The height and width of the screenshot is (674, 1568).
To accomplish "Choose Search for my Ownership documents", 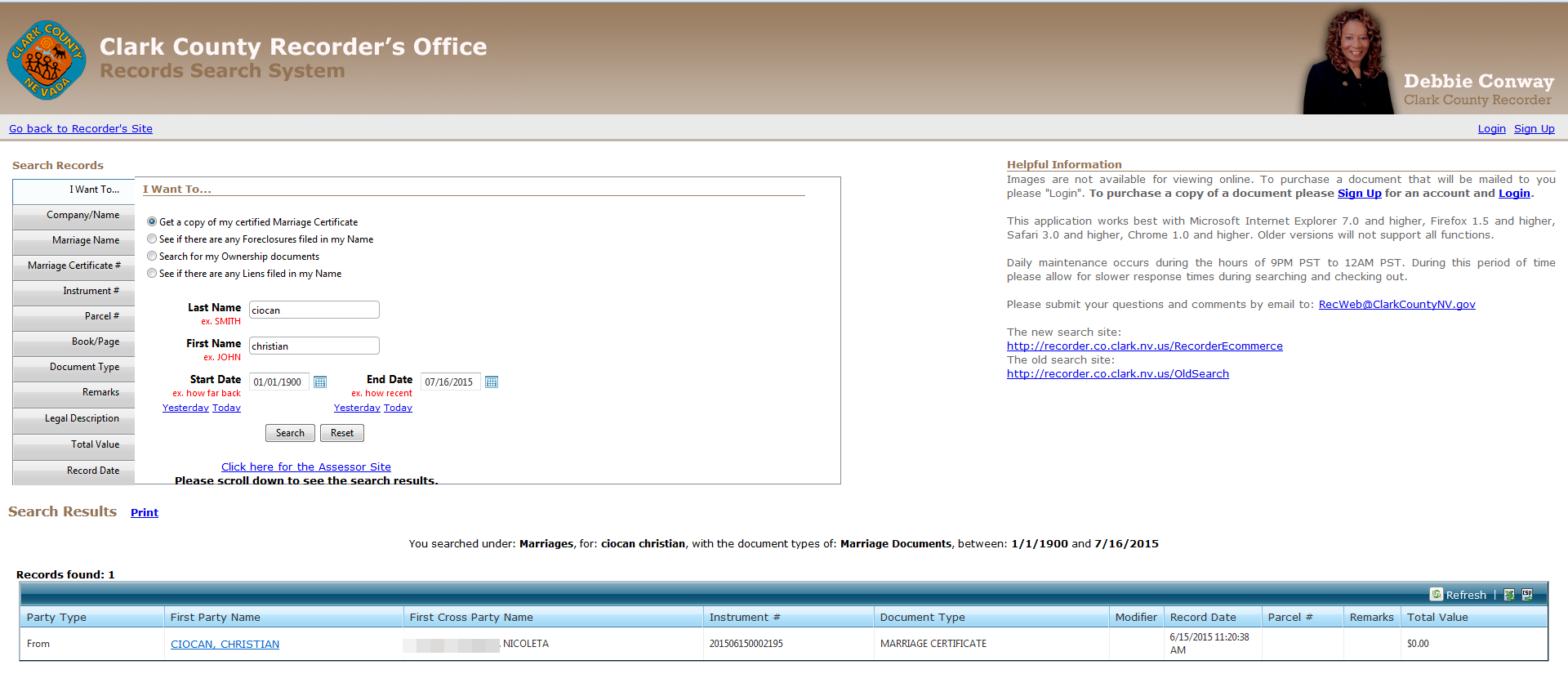I will point(152,257).
